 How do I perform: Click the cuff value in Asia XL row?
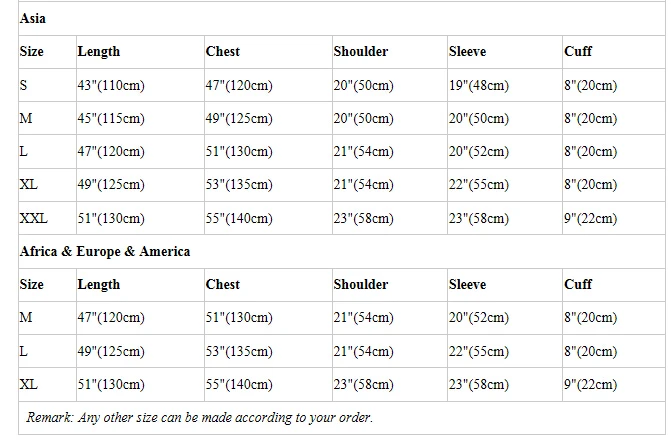pyautogui.click(x=590, y=185)
